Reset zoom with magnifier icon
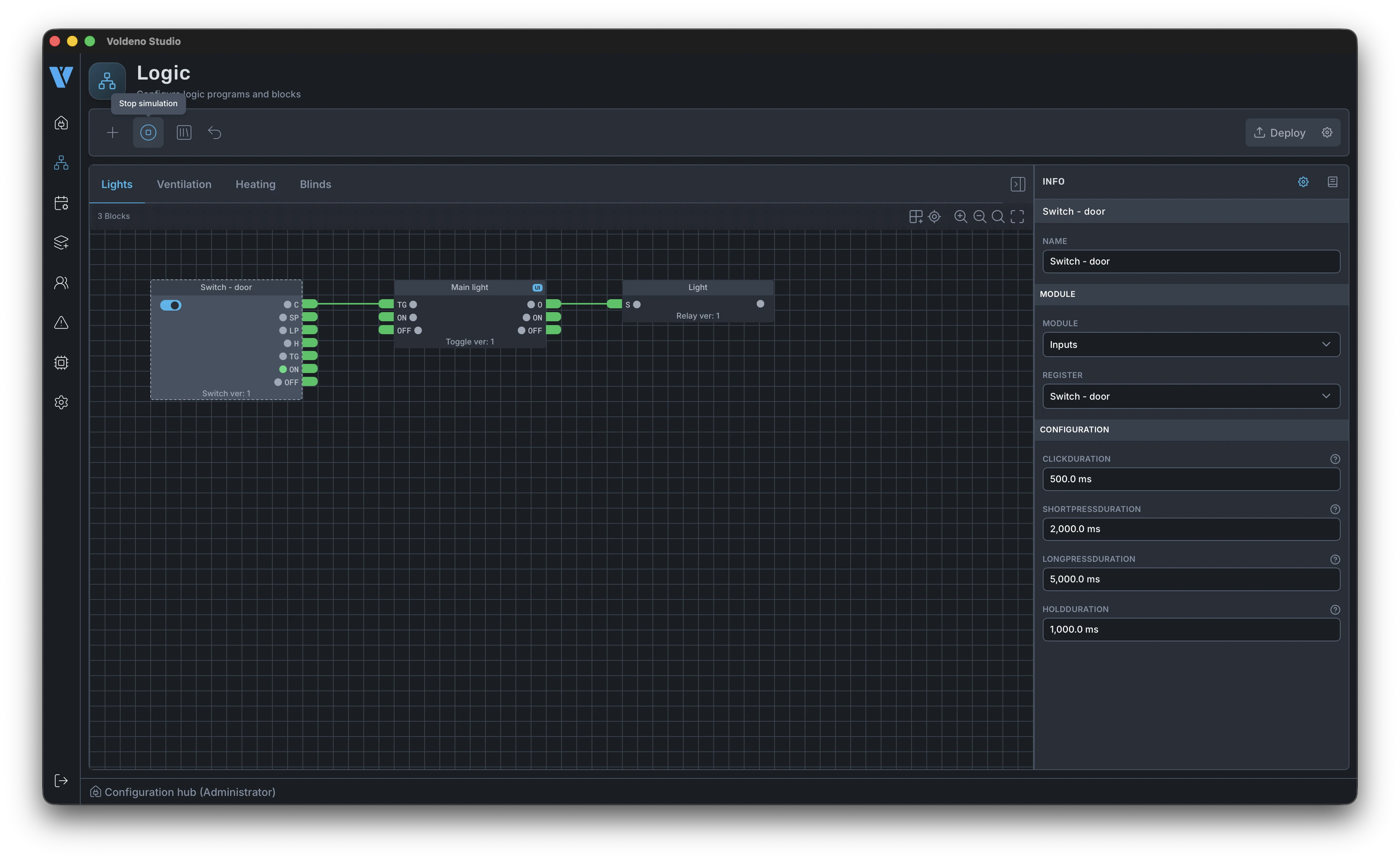The width and height of the screenshot is (1400, 861). pyautogui.click(x=998, y=216)
